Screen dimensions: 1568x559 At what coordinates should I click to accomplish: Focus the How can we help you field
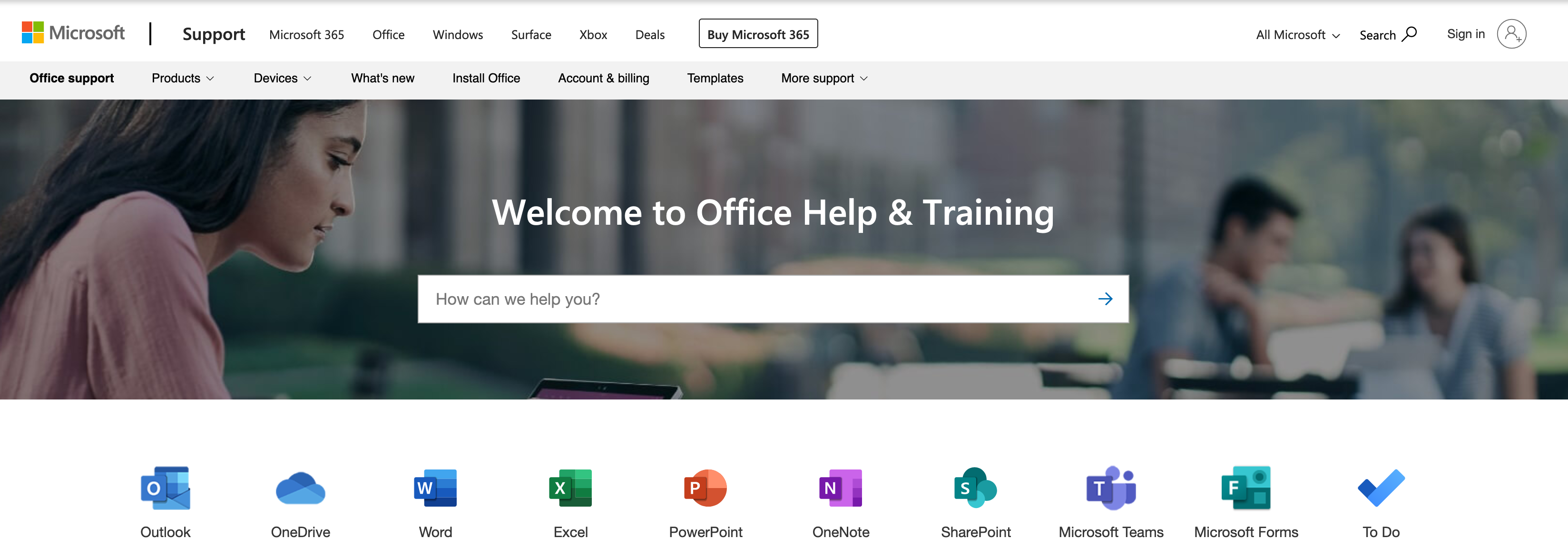pyautogui.click(x=773, y=299)
